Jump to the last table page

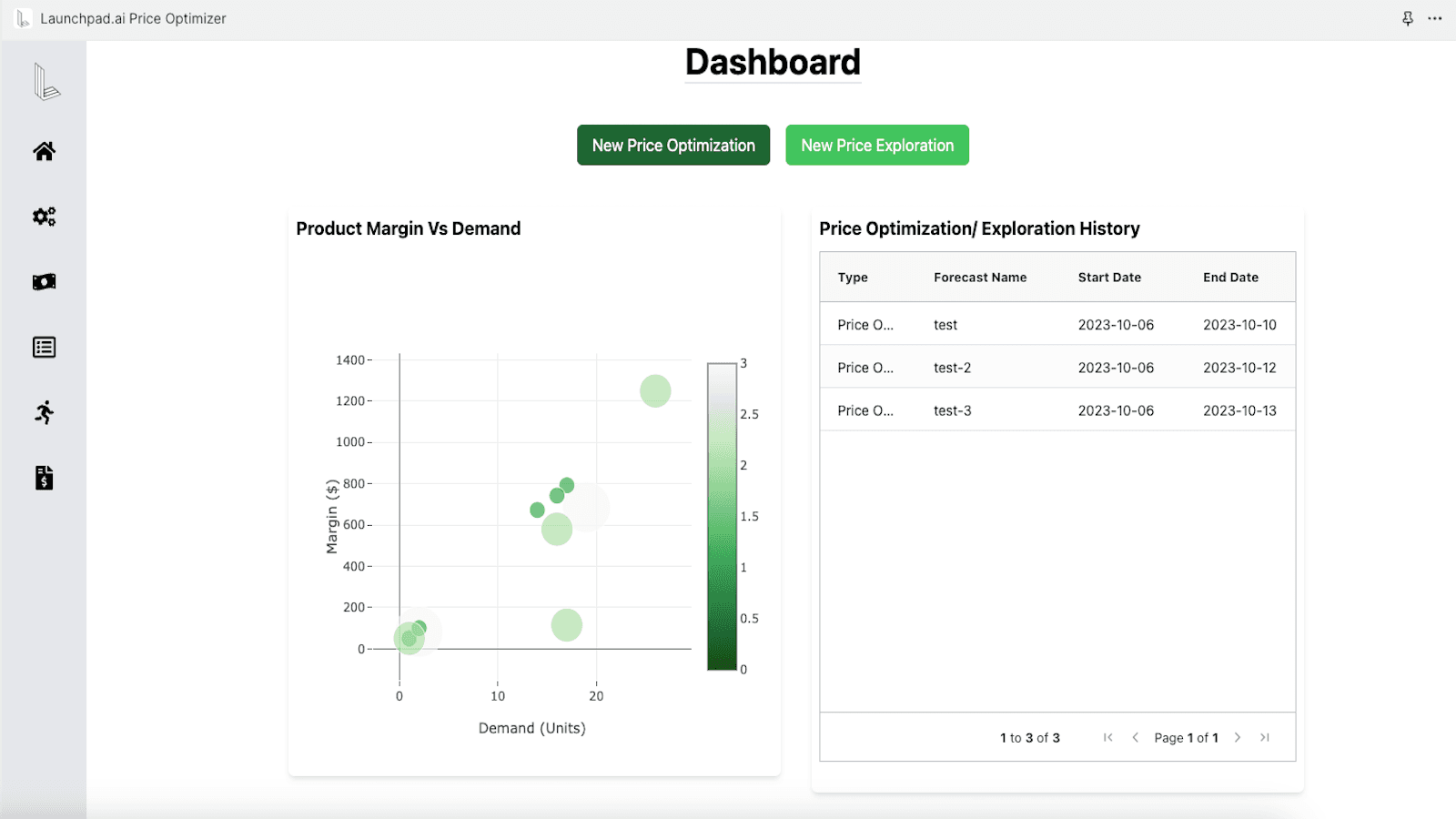(1265, 738)
